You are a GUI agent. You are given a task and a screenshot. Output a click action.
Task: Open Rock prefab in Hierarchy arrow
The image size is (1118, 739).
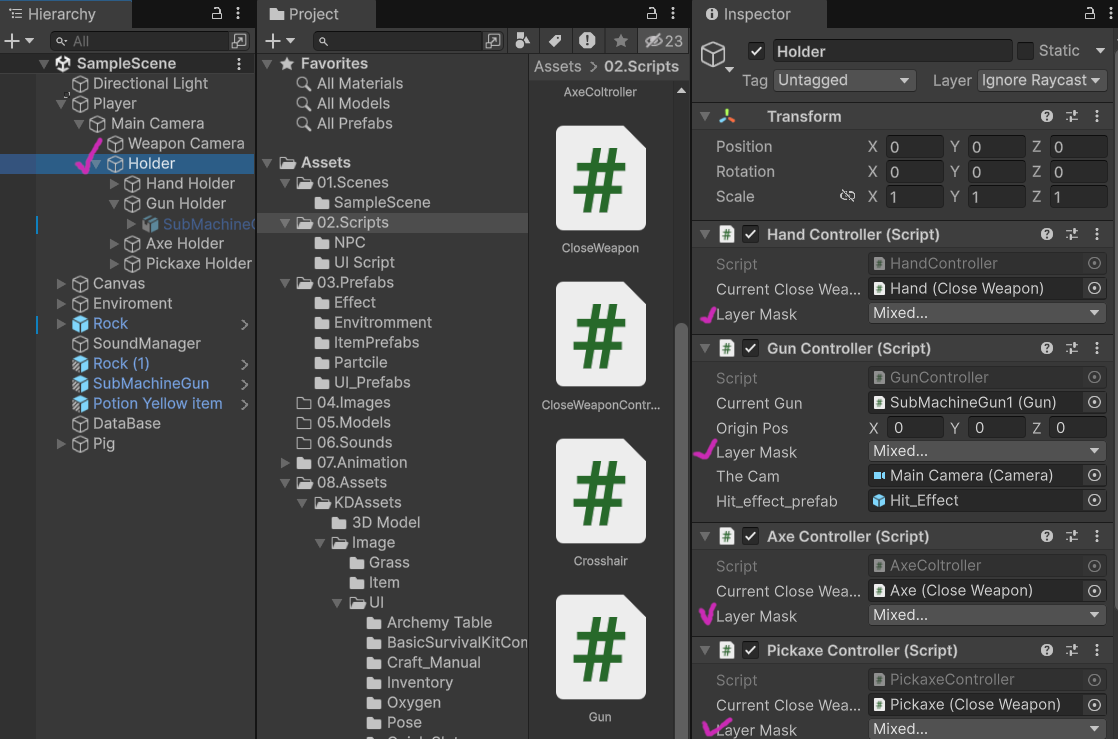245,324
